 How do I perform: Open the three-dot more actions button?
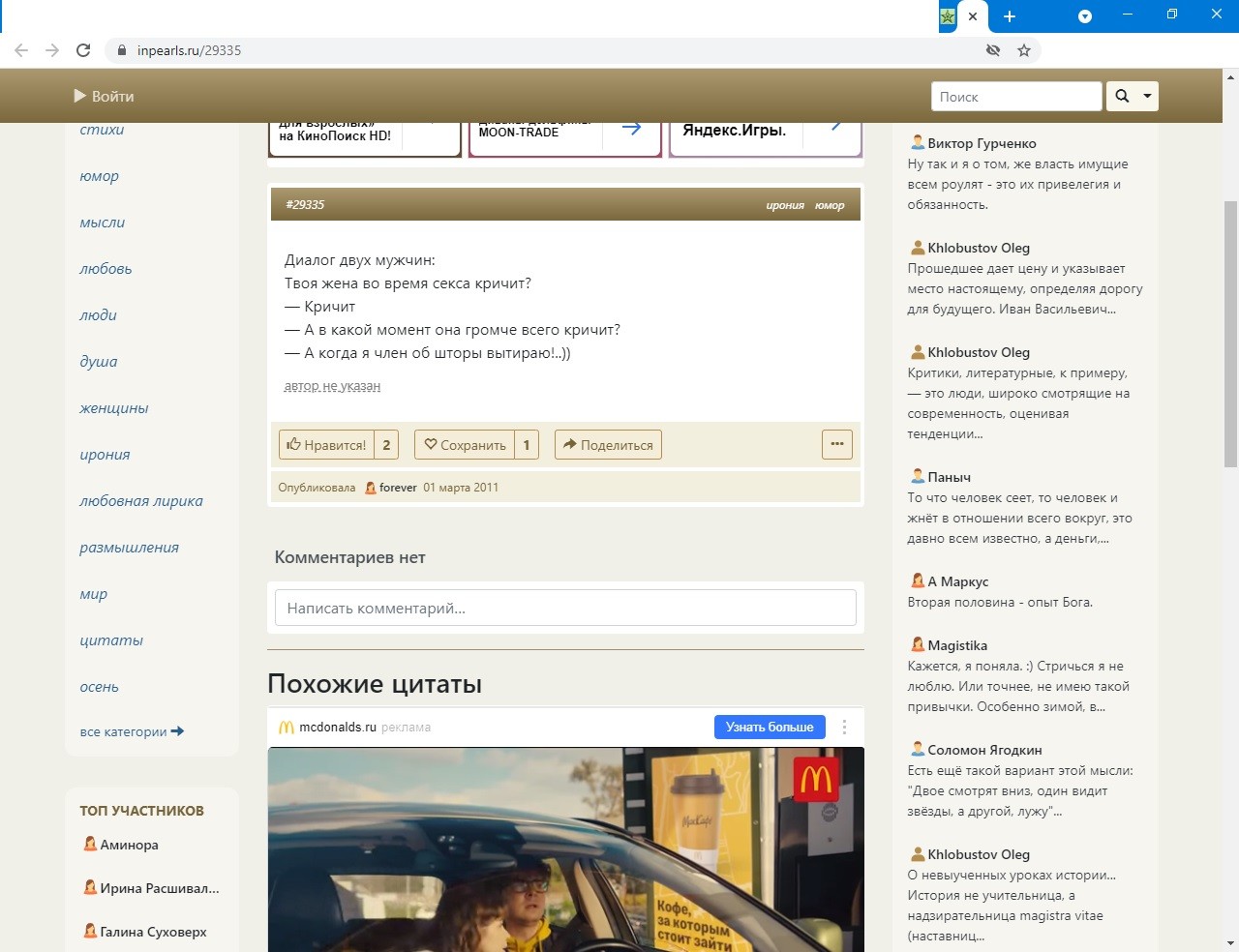[837, 444]
